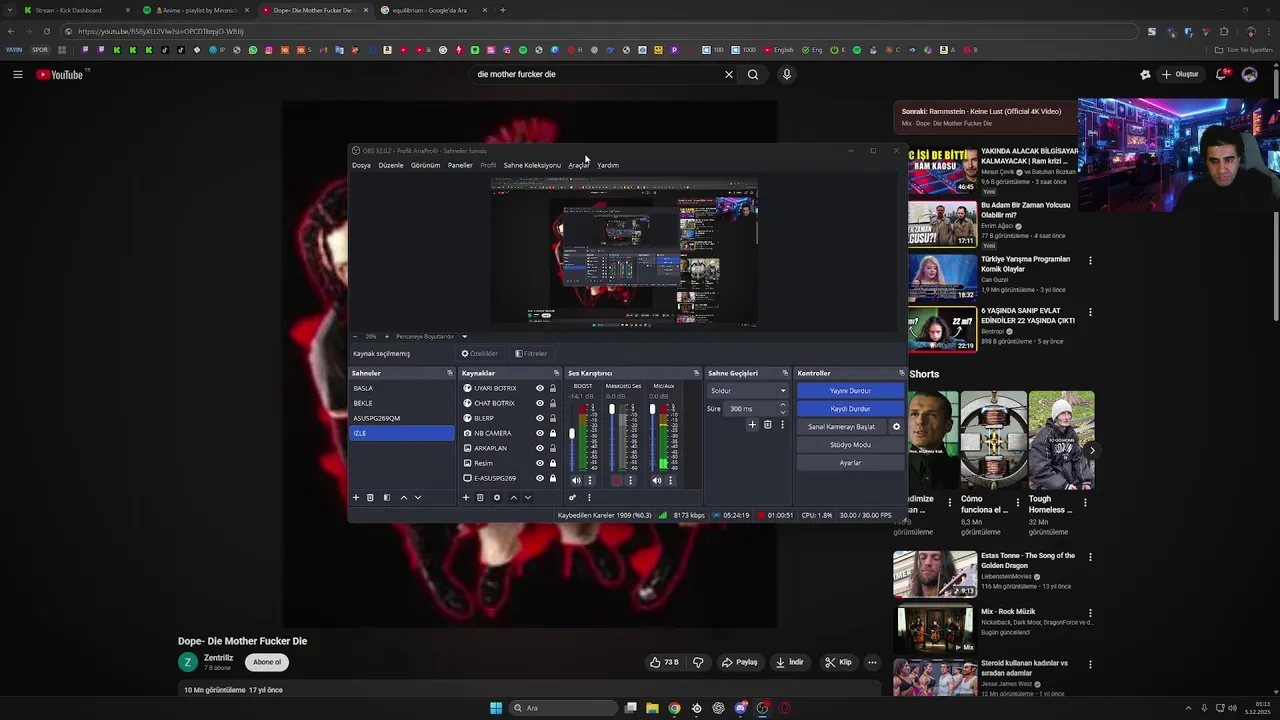Subscribe with Abone ol button

(267, 662)
